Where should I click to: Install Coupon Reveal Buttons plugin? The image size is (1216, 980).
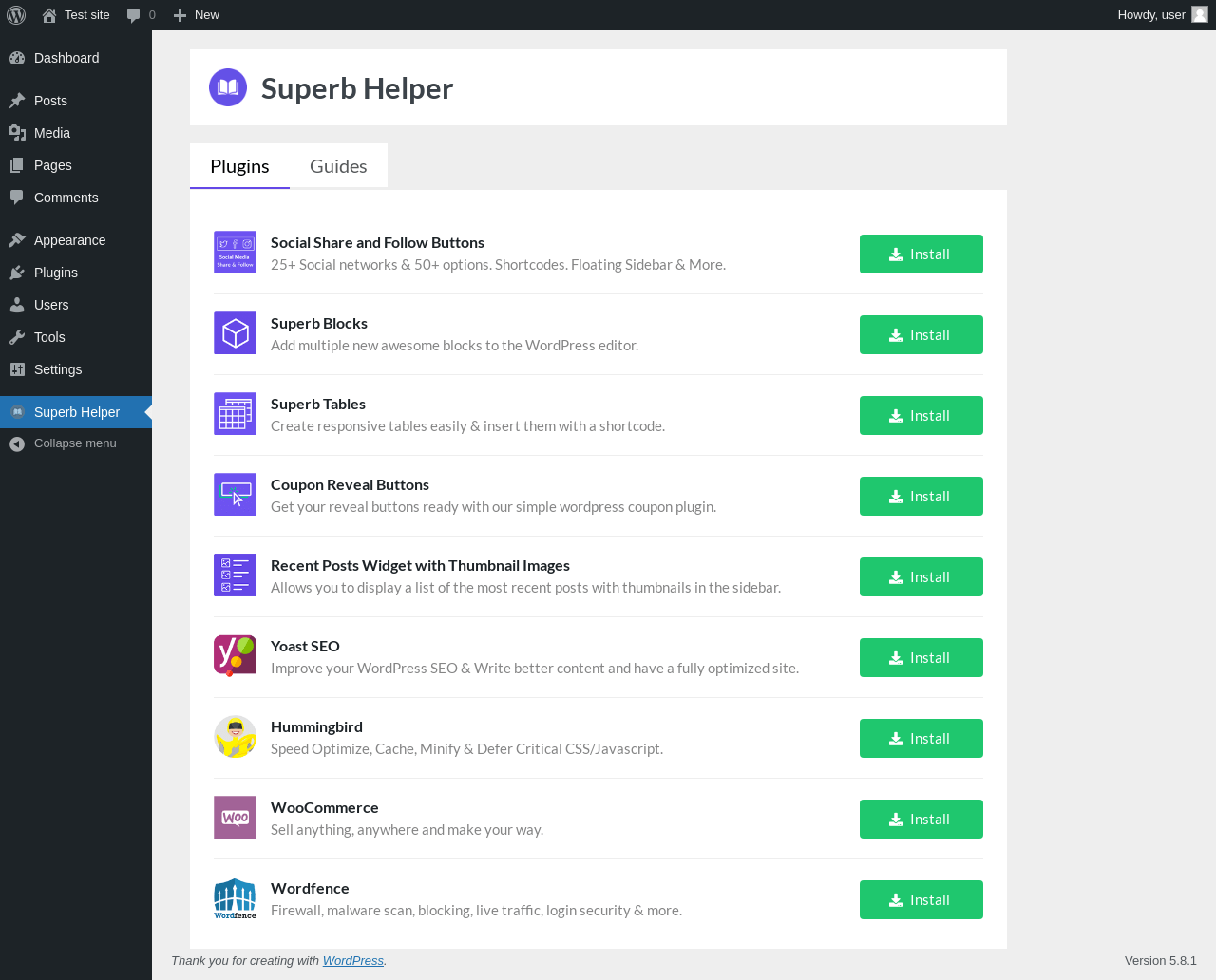tap(921, 497)
